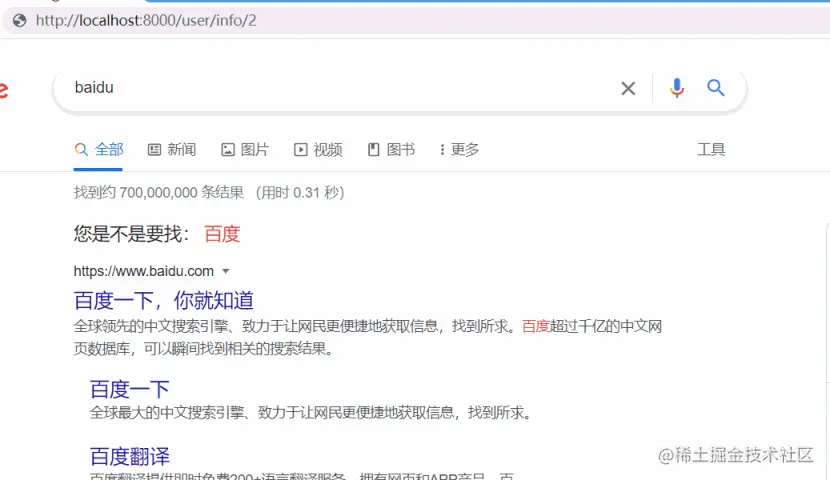Clear the search box with the X icon
830x480 pixels.
pyautogui.click(x=628, y=88)
